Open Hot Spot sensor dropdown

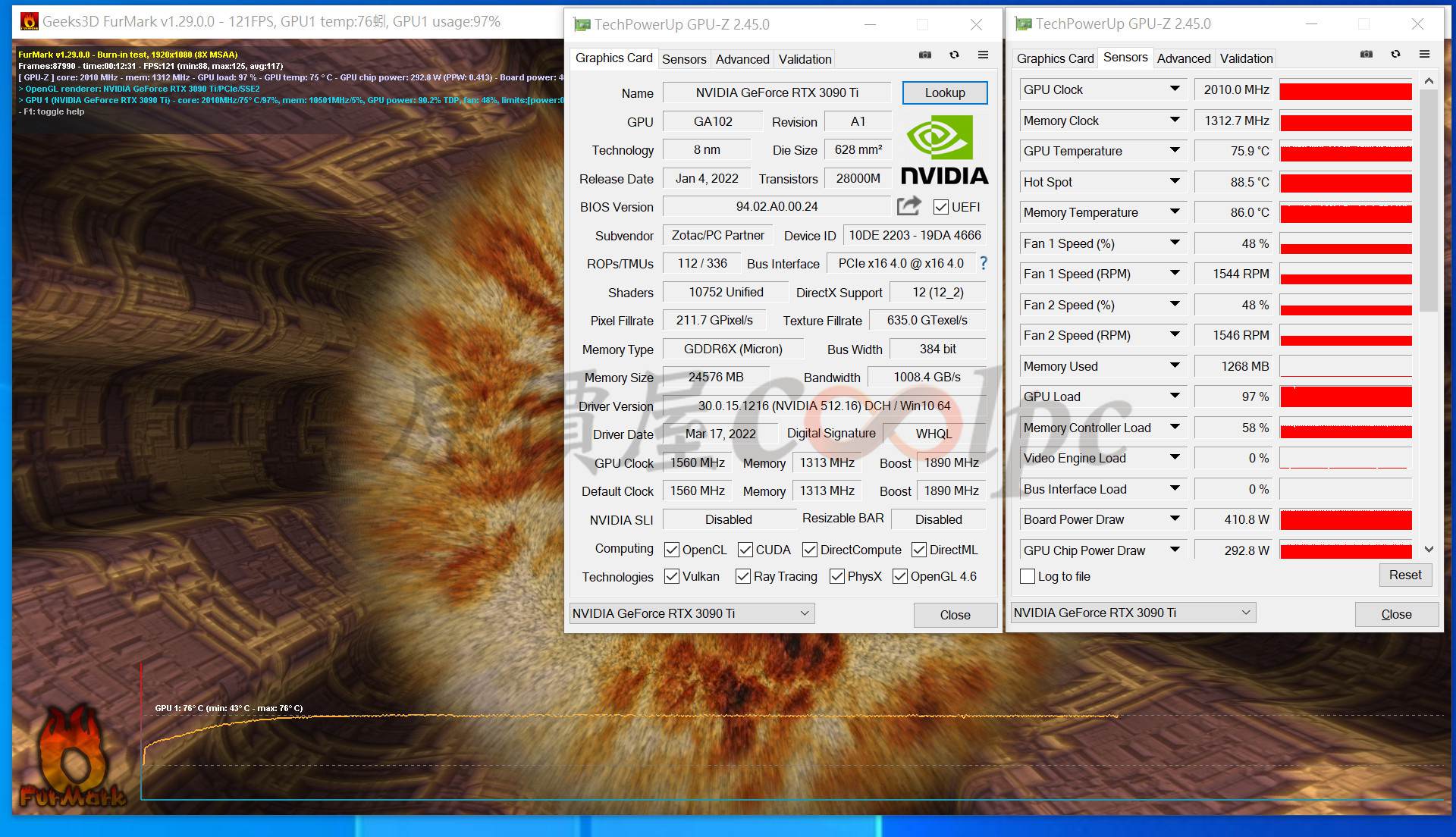tap(1175, 181)
